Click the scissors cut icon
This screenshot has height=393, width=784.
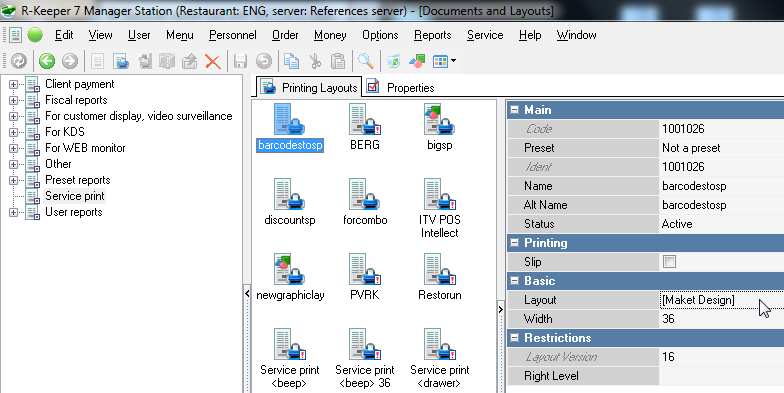point(315,62)
